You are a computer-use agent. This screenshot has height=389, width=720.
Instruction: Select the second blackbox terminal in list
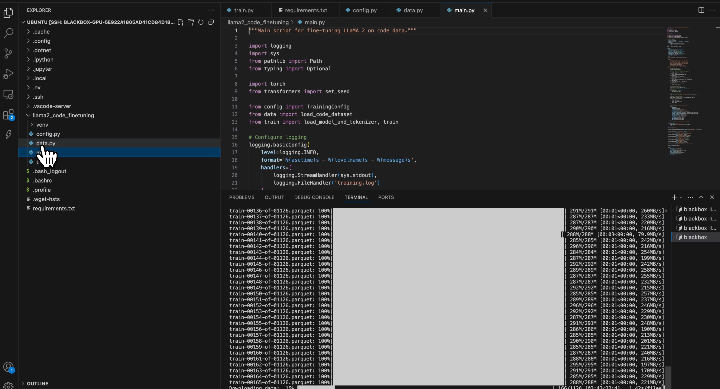(x=695, y=219)
